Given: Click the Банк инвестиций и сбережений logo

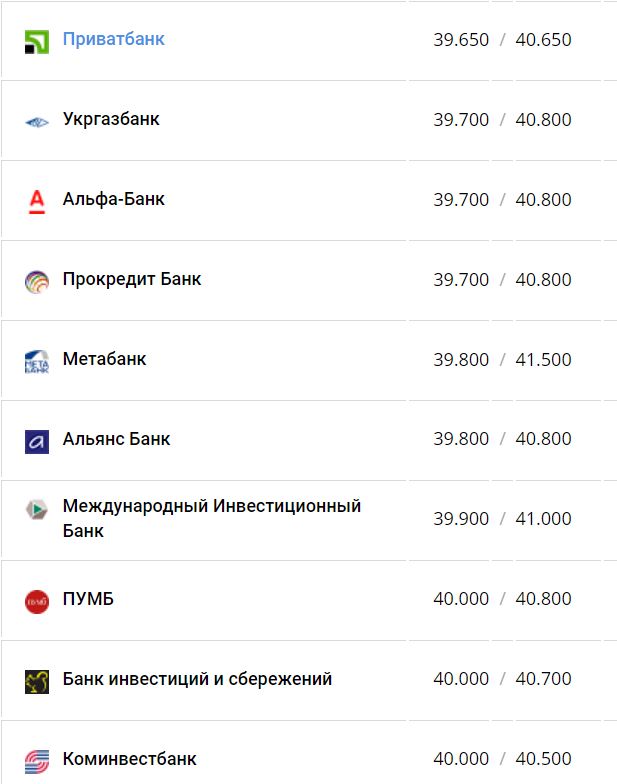Looking at the screenshot, I should pos(36,681).
